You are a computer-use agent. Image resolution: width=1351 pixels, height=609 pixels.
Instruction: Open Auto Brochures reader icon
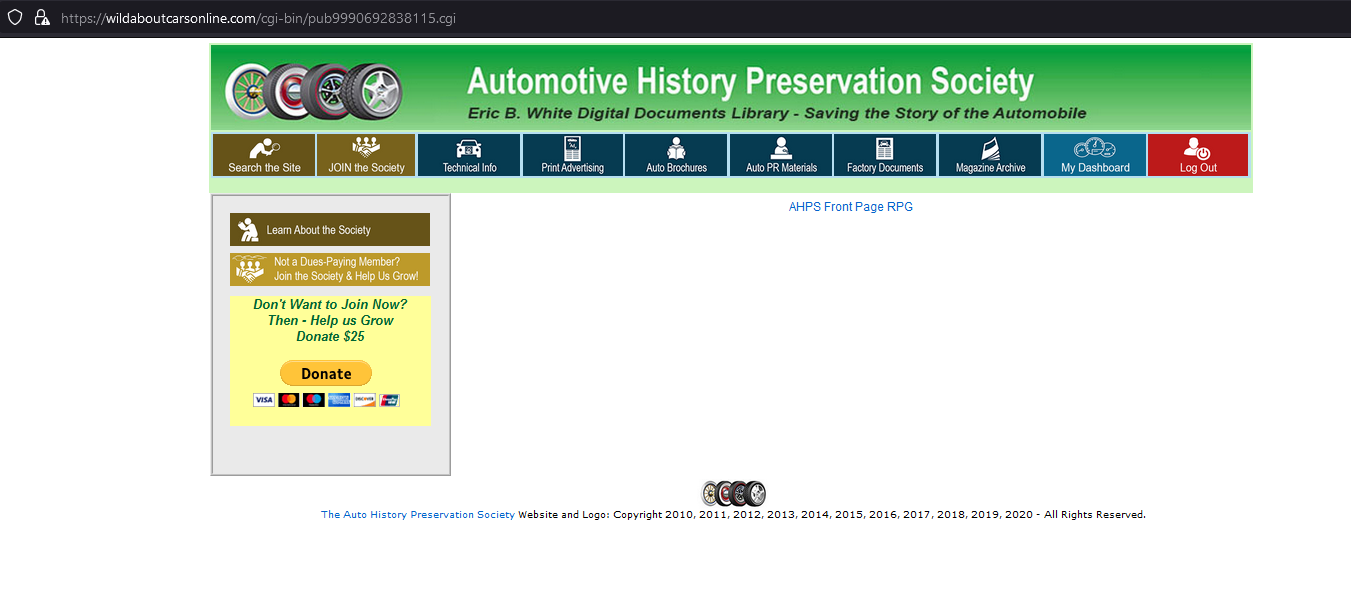tap(676, 155)
